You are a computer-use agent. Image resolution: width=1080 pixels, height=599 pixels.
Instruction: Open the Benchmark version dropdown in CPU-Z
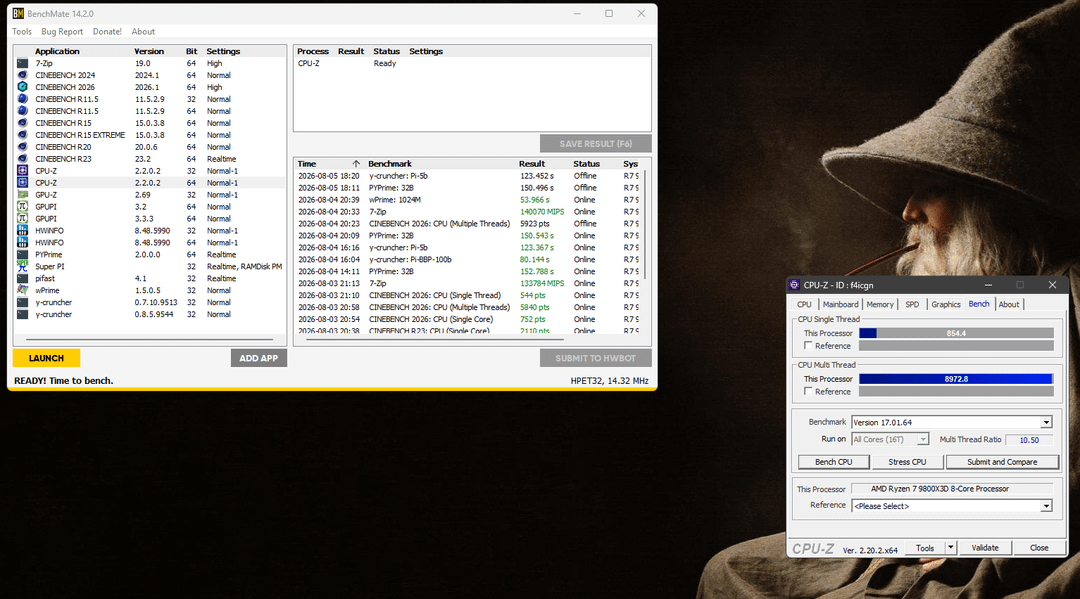tap(1046, 422)
